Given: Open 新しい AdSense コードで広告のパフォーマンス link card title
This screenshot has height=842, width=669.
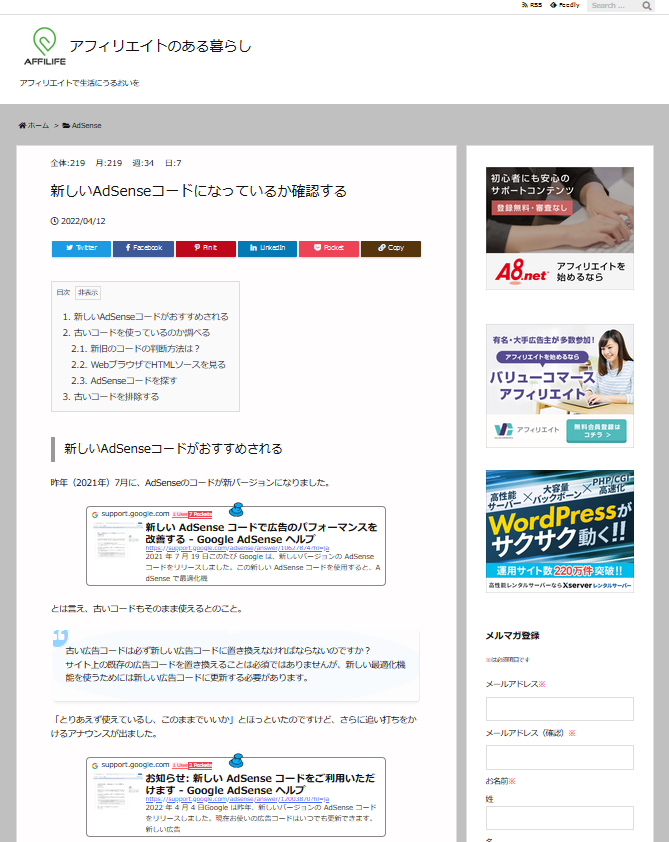Looking at the screenshot, I should pyautogui.click(x=261, y=533).
